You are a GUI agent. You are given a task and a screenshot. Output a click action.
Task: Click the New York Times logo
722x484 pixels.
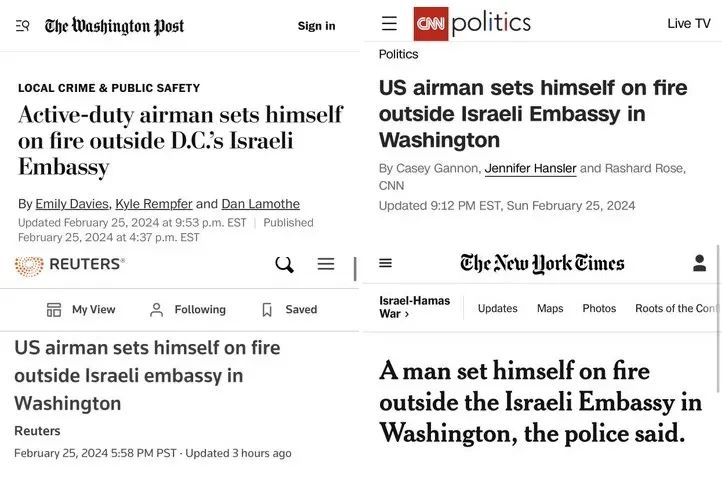coord(542,264)
